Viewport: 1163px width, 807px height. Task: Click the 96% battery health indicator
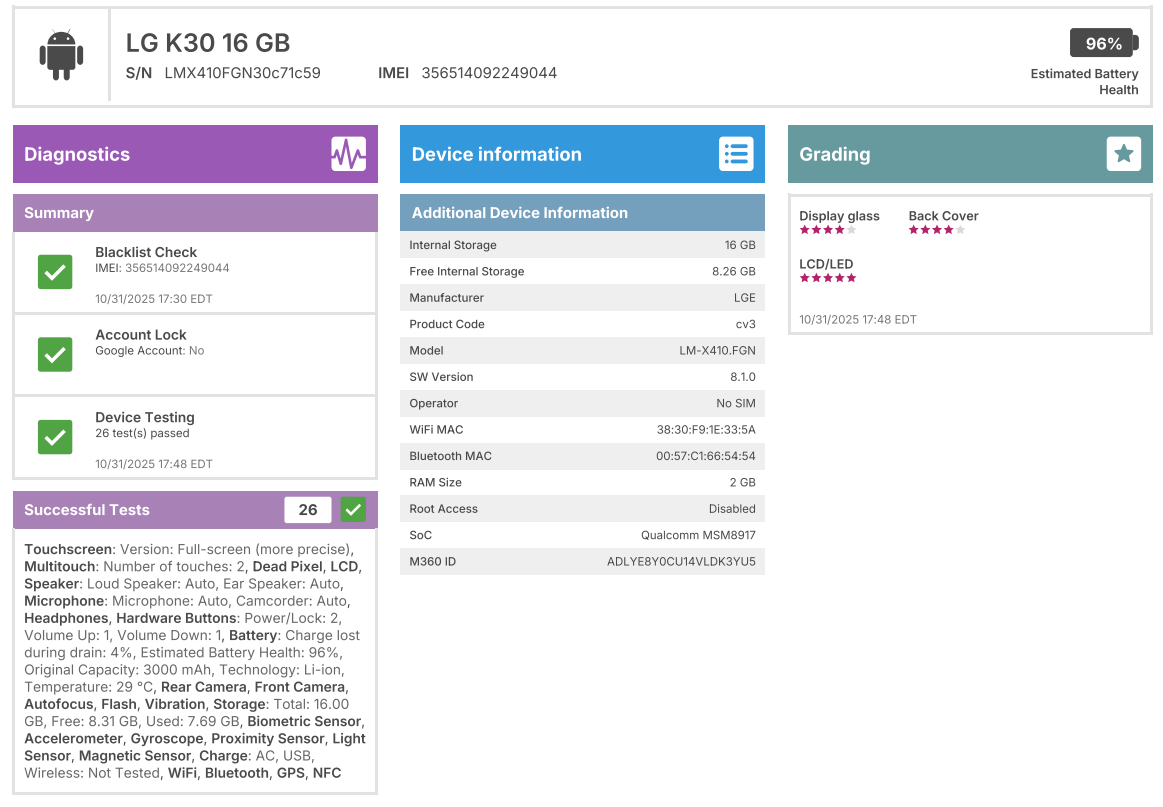tap(1102, 43)
